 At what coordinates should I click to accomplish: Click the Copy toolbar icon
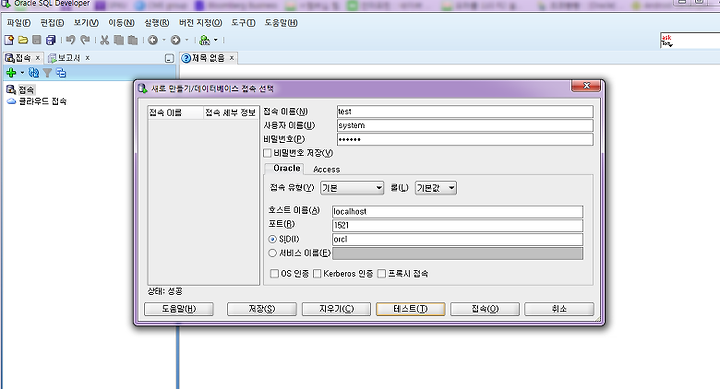(x=119, y=40)
